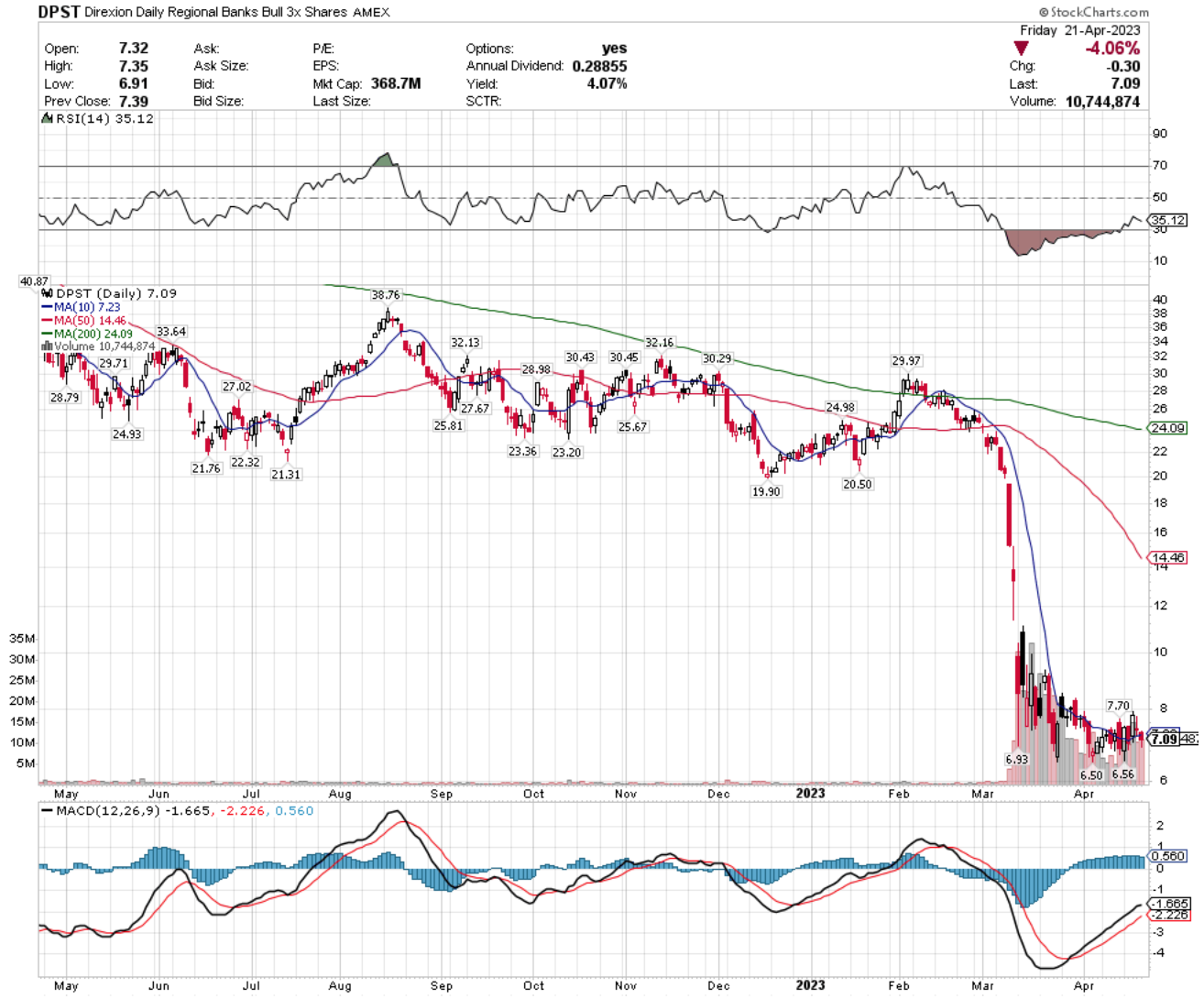1204x999 pixels.
Task: Click the Chg value -0.30
Action: [x=1122, y=66]
